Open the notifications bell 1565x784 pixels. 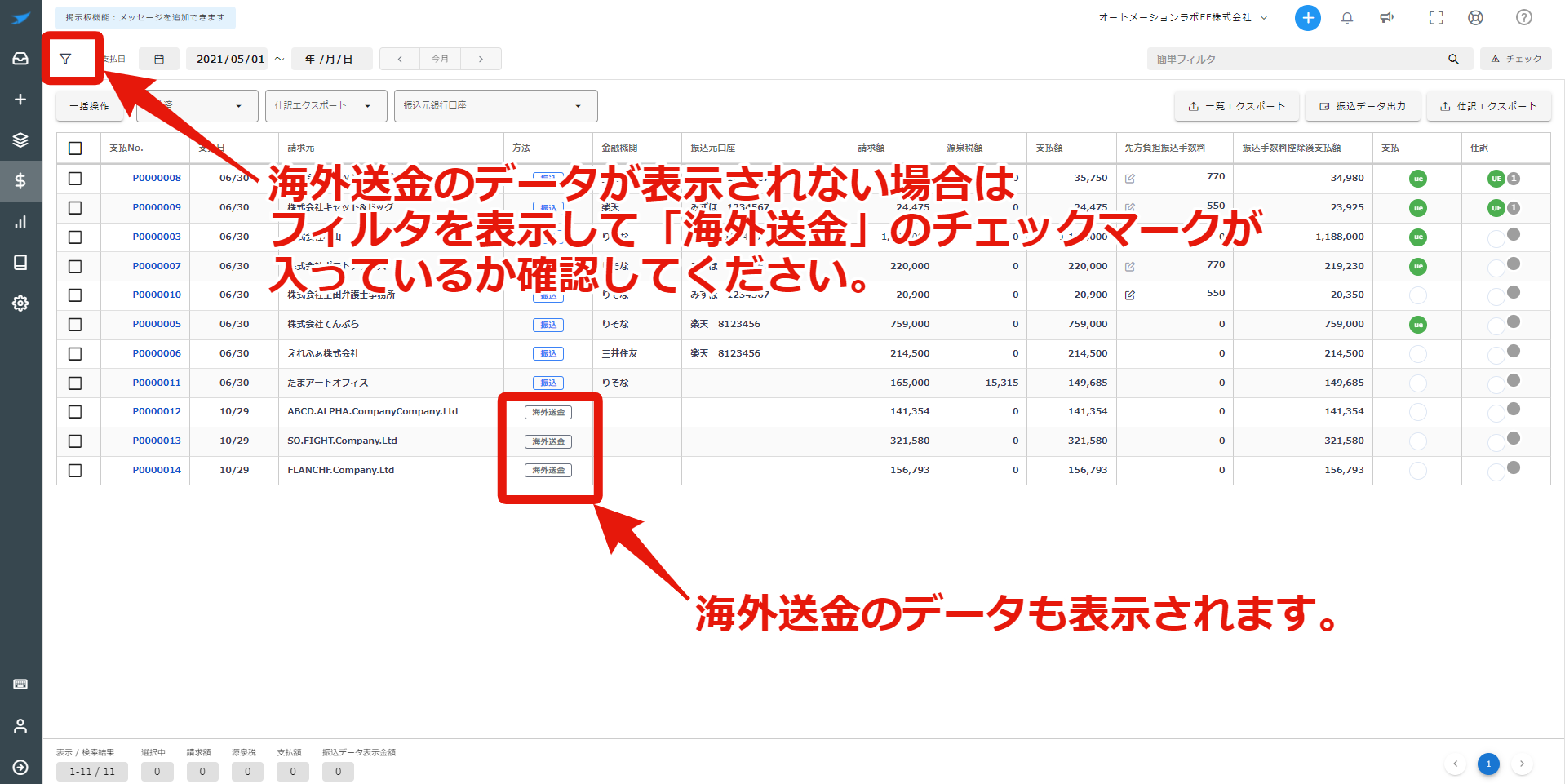pos(1347,18)
